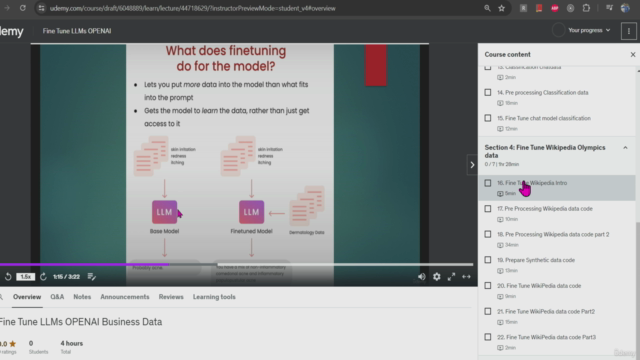This screenshot has height=360, width=640.
Task: Check lecture 17 Pre Processing Wikipedia data
Action: pyautogui.click(x=488, y=209)
